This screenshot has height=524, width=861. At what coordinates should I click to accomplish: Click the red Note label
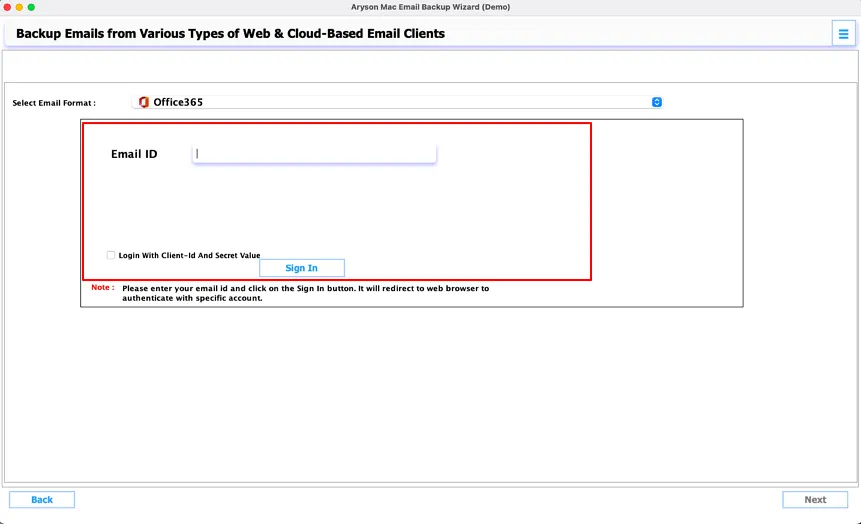coord(103,287)
